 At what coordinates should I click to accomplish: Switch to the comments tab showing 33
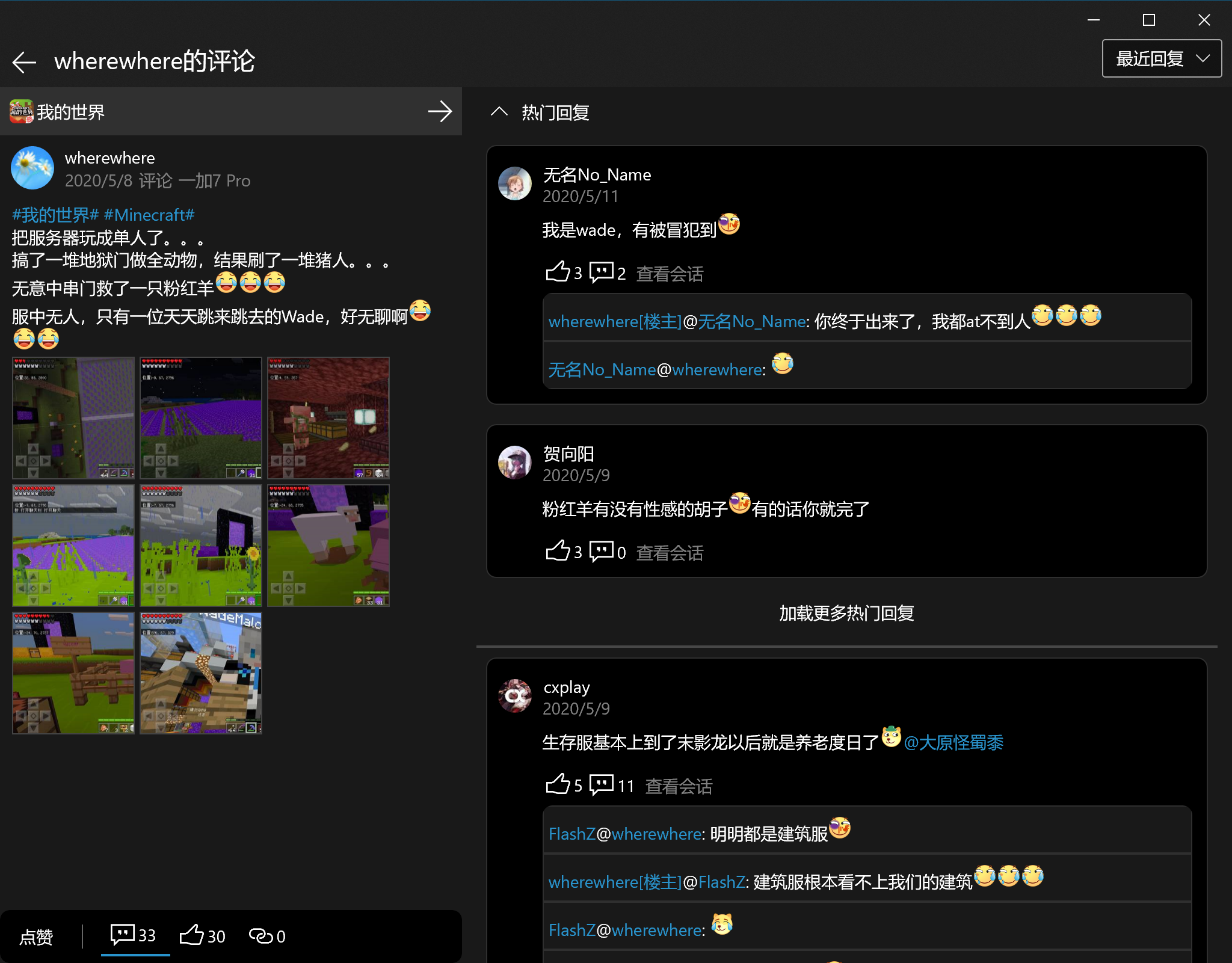pyautogui.click(x=134, y=935)
